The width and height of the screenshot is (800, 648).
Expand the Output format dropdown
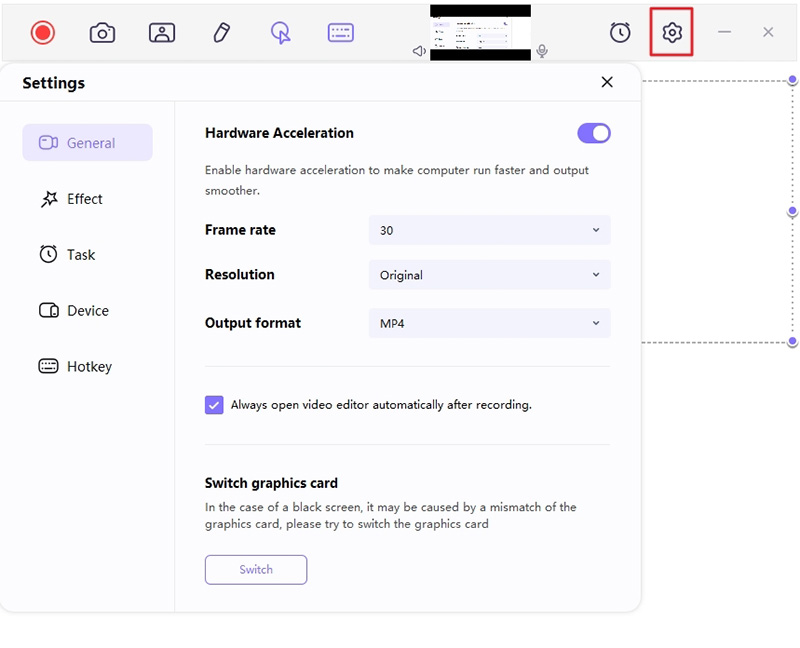[489, 323]
